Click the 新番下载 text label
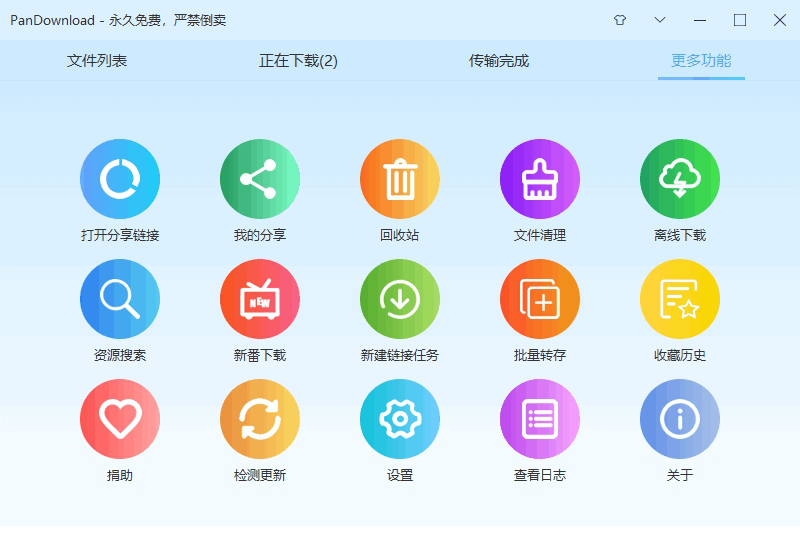Image resolution: width=800 pixels, height=549 pixels. click(x=260, y=355)
